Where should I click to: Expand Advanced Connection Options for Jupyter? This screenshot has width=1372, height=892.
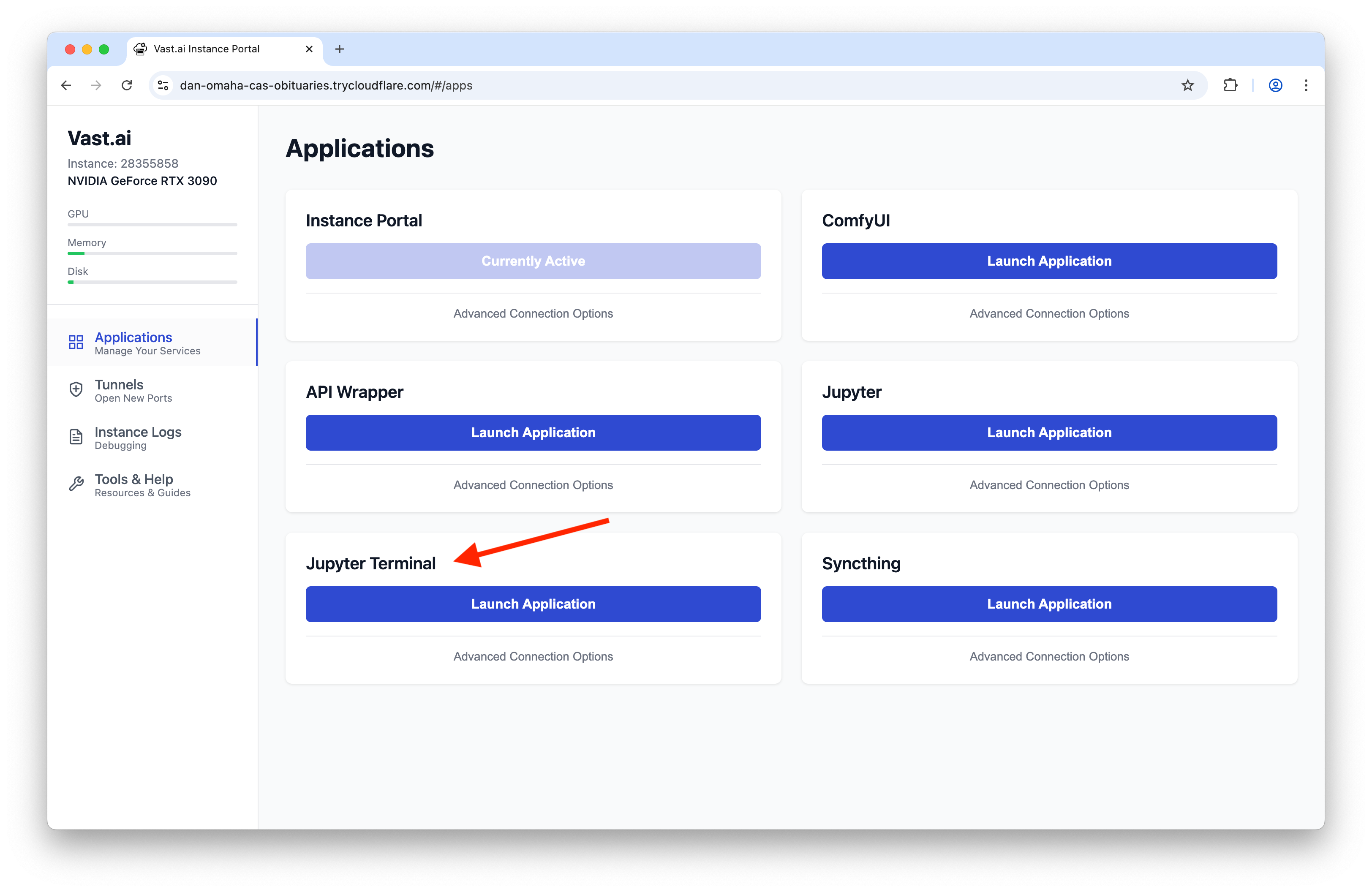pos(1049,485)
